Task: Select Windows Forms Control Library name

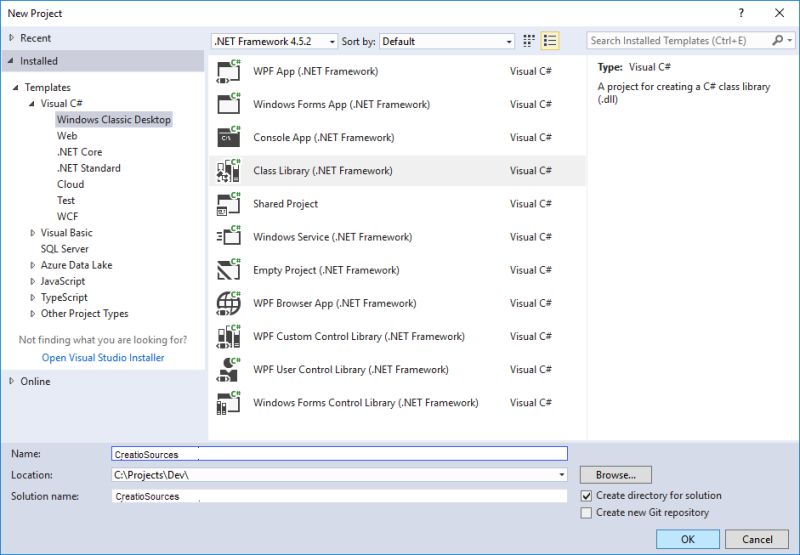Action: (366, 403)
